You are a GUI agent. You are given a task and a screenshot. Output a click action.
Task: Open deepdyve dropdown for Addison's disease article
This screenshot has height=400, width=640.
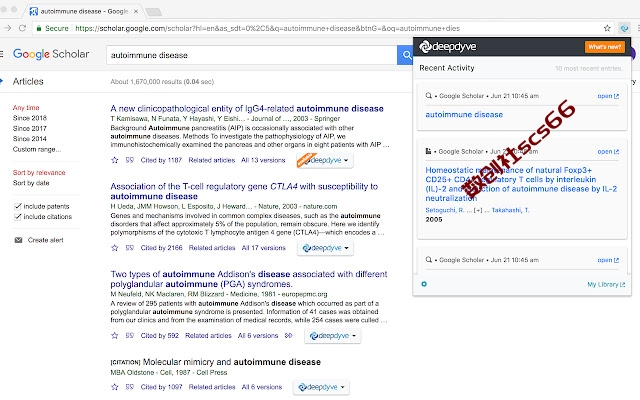point(332,336)
